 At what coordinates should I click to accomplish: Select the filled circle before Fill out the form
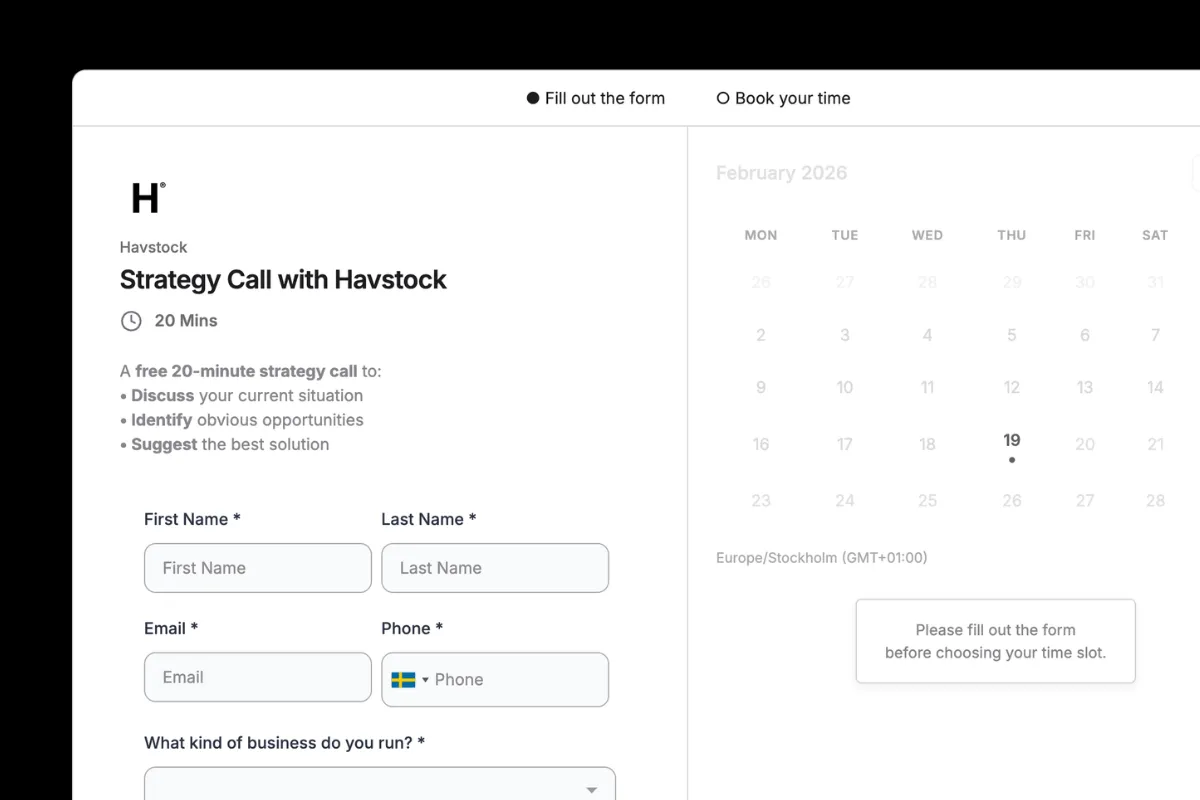[530, 98]
